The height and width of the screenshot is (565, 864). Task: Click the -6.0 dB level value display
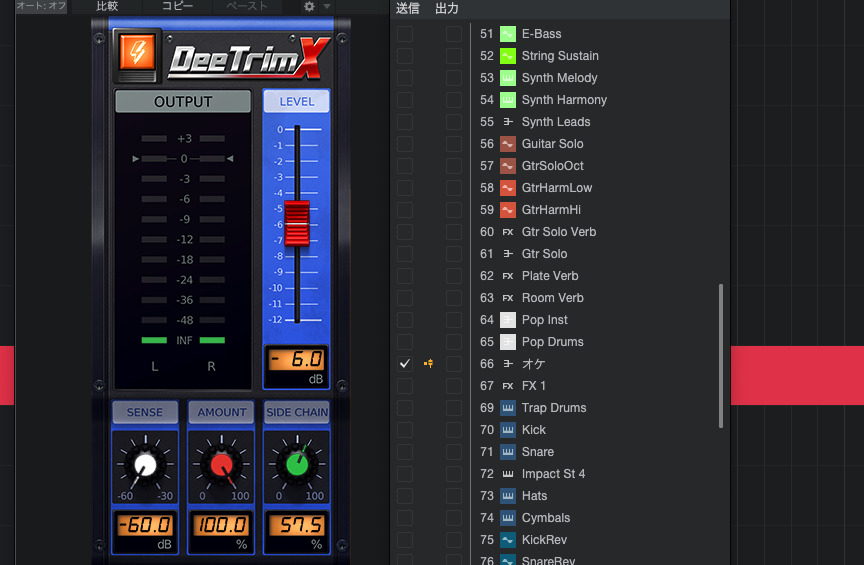point(296,360)
